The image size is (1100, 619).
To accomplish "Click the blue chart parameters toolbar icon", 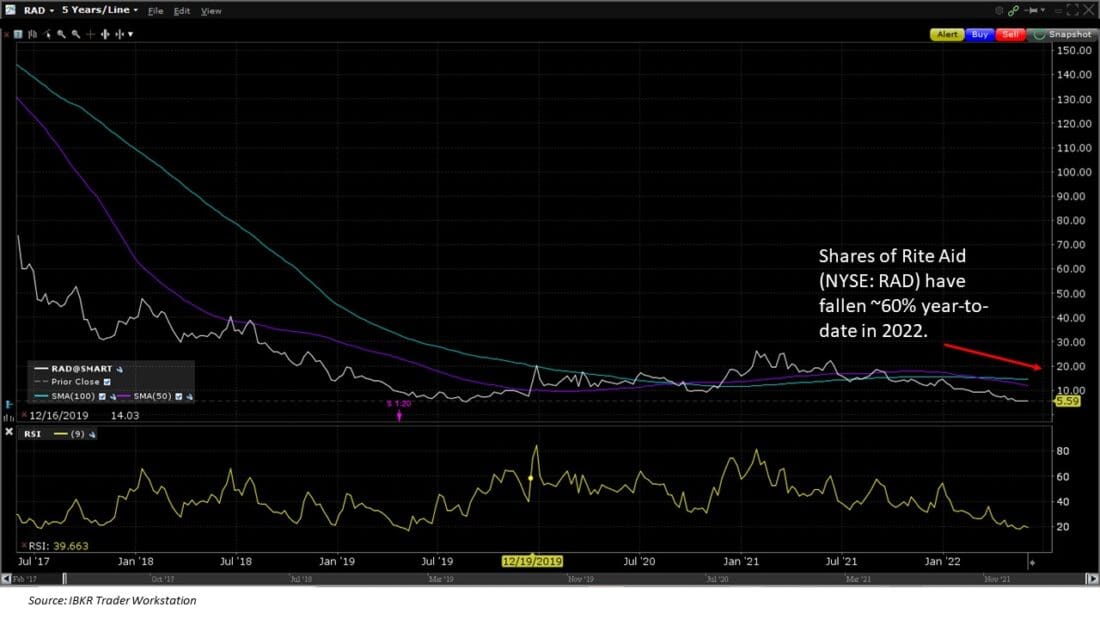I will pyautogui.click(x=18, y=34).
